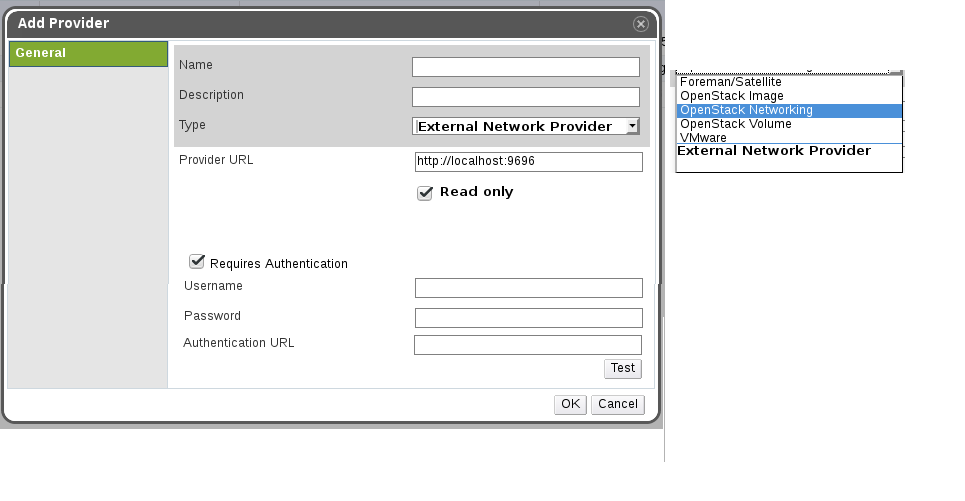Click the Authentication URL field
This screenshot has height=501, width=965.
tap(528, 345)
